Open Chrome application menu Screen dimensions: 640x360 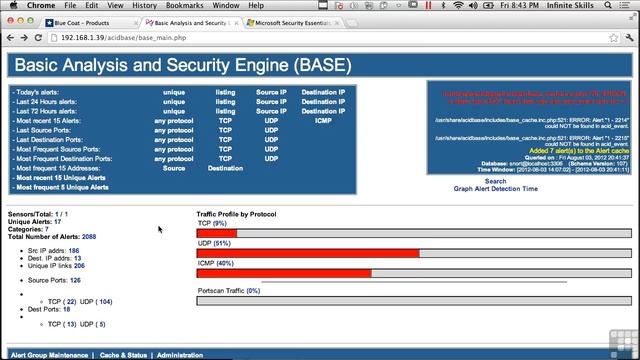41,5
